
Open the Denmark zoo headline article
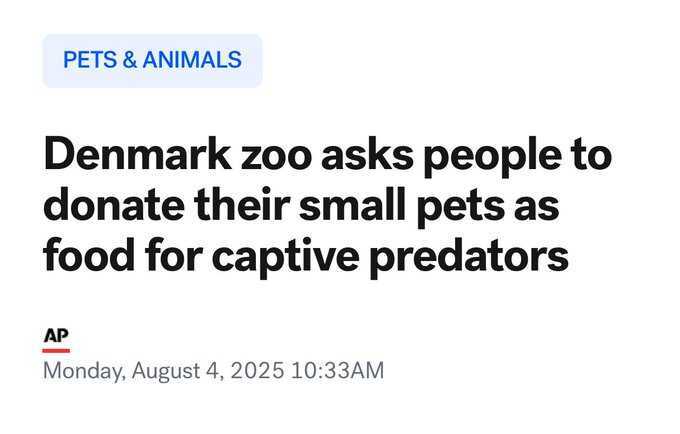(x=327, y=204)
